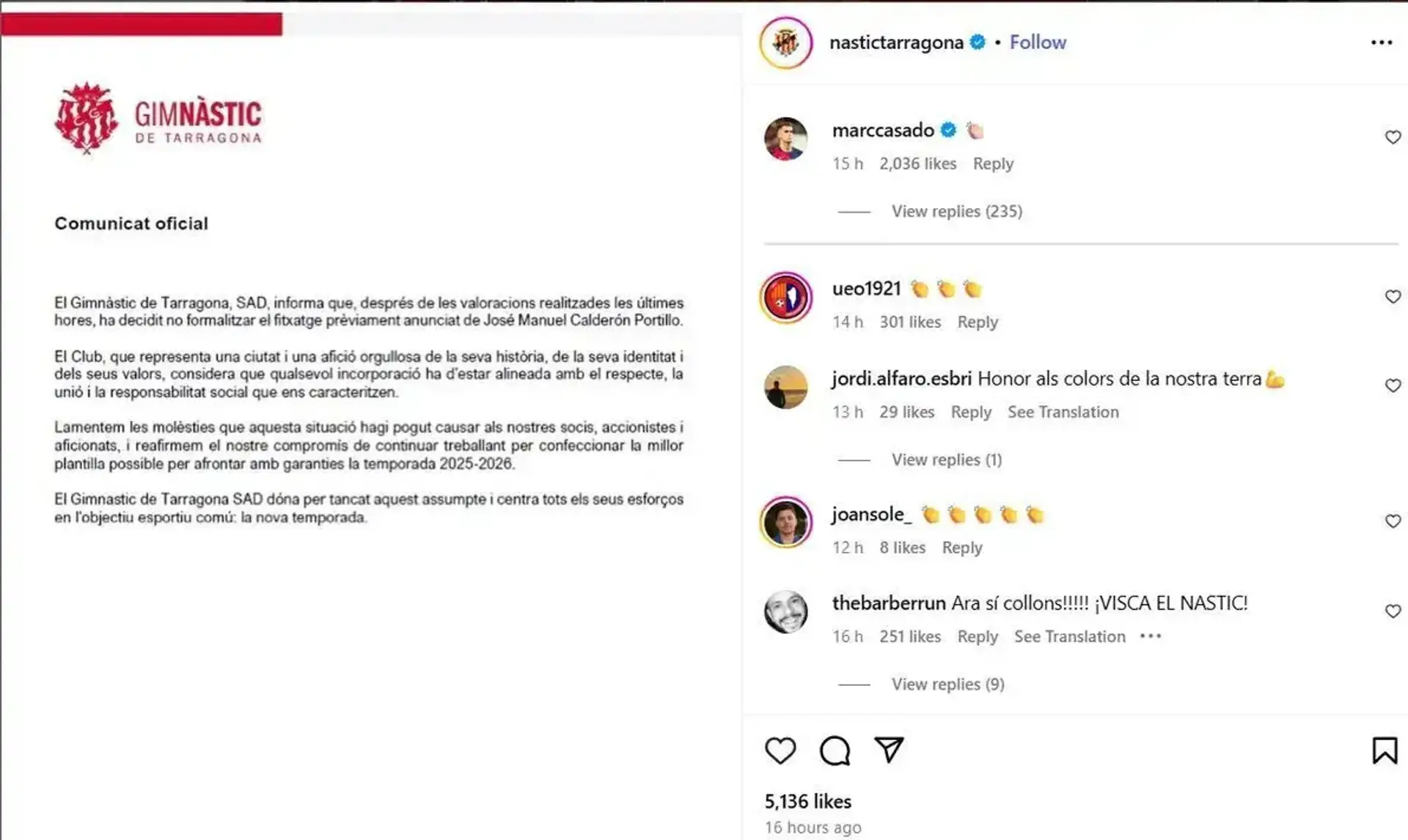Screen dimensions: 1408x840
Task: Open the post's three-dot options menu
Action: [1382, 43]
